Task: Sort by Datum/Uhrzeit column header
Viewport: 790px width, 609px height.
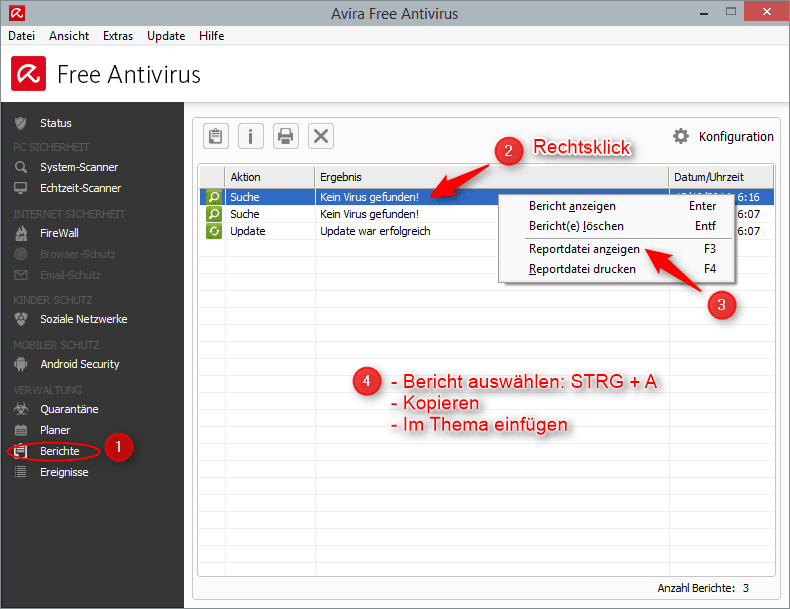Action: [721, 177]
